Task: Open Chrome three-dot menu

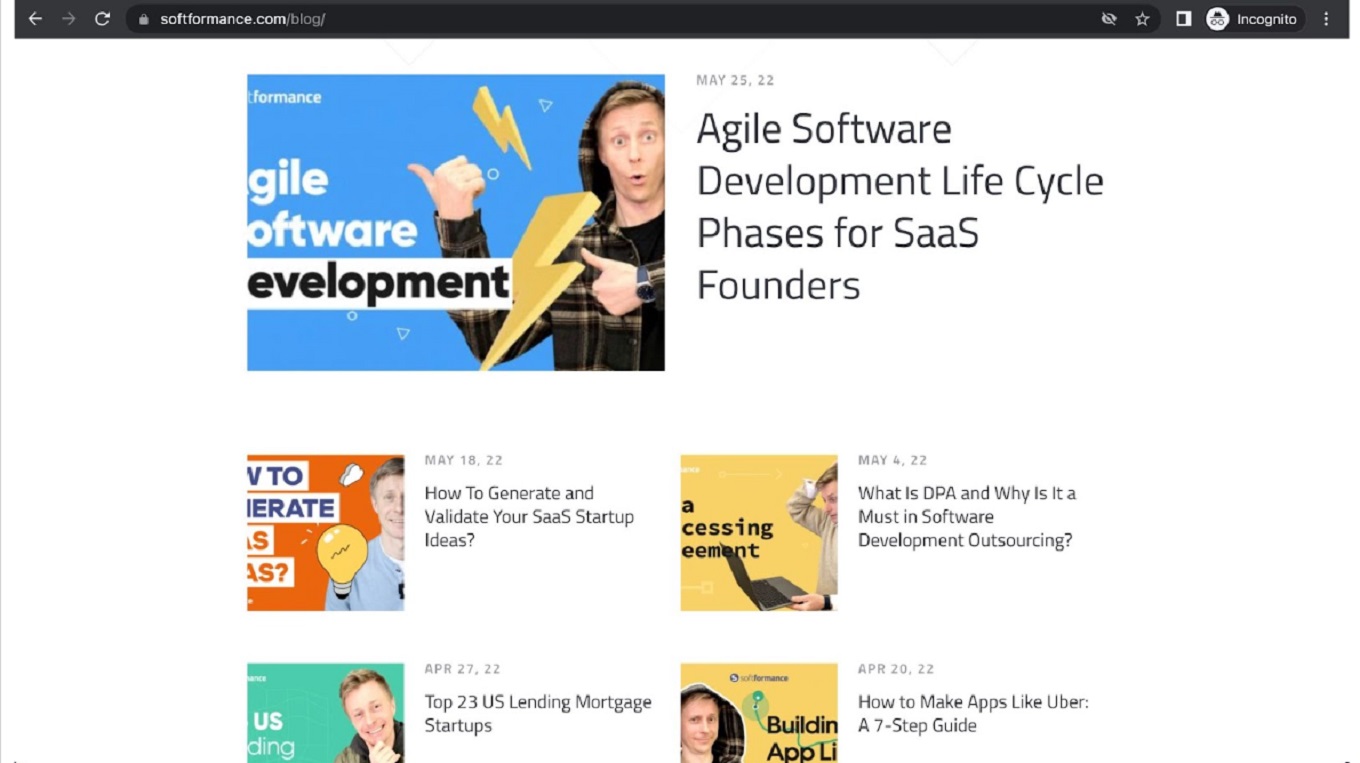Action: point(1327,19)
